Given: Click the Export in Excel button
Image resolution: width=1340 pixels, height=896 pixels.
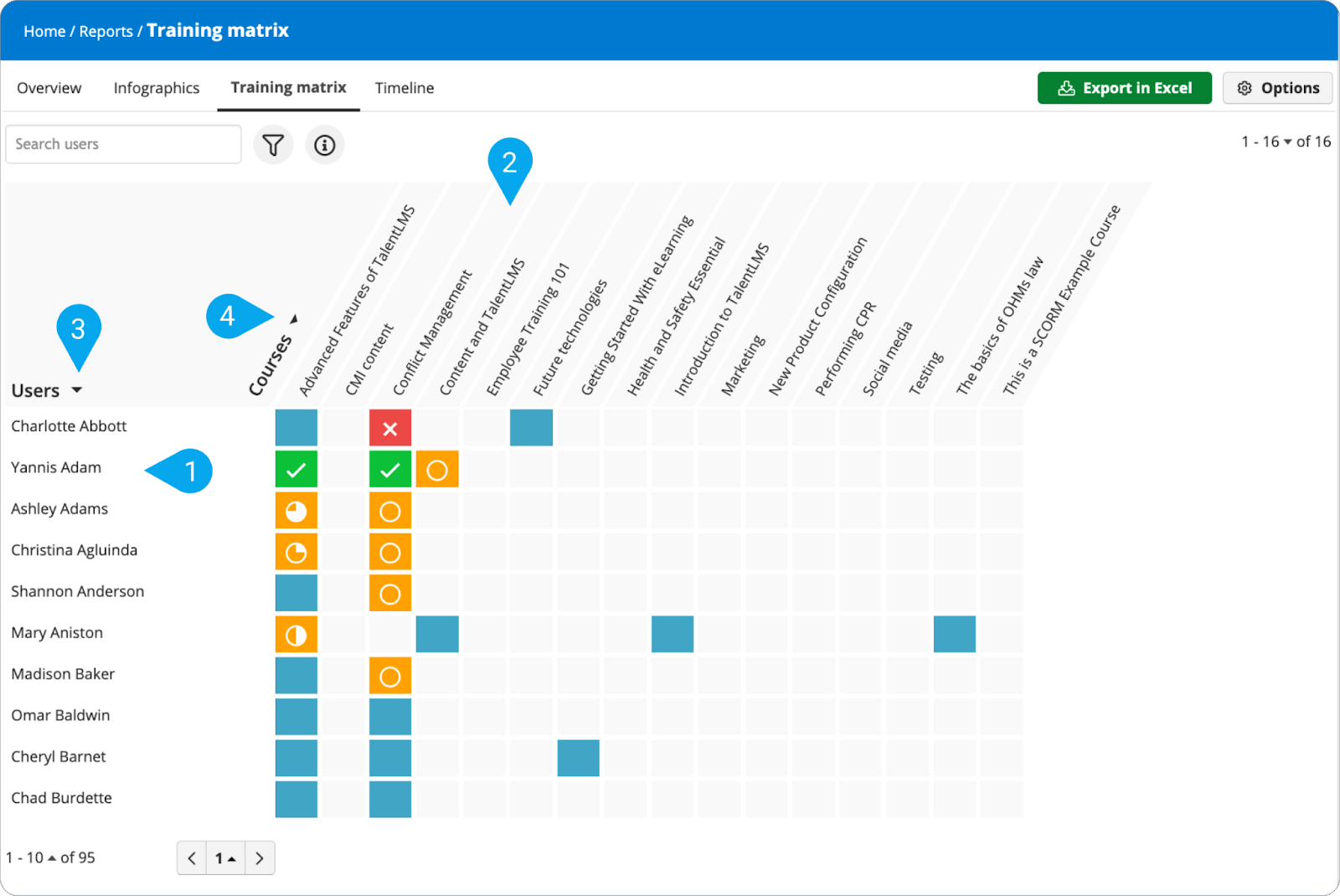Looking at the screenshot, I should click(x=1124, y=87).
